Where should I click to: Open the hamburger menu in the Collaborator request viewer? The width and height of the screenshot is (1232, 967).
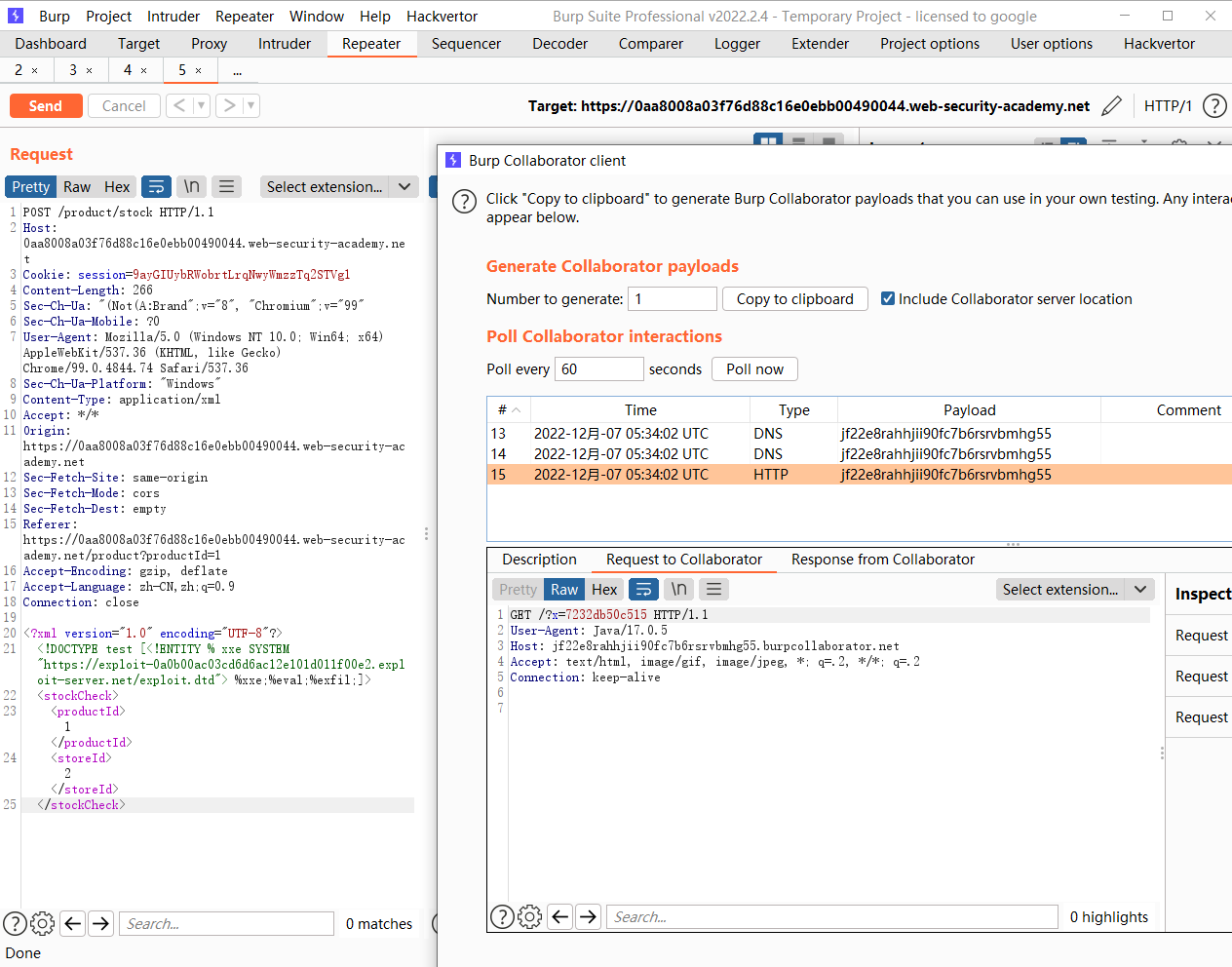(x=714, y=590)
